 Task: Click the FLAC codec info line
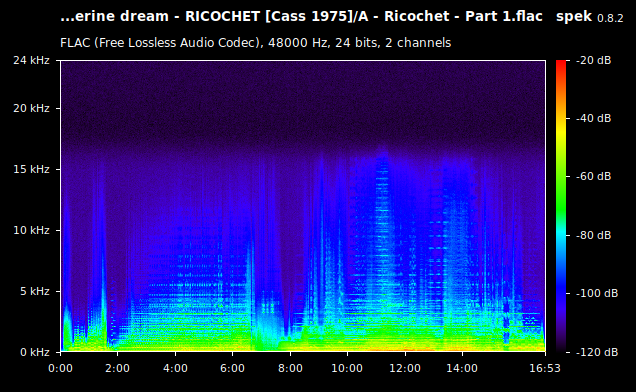point(256,43)
